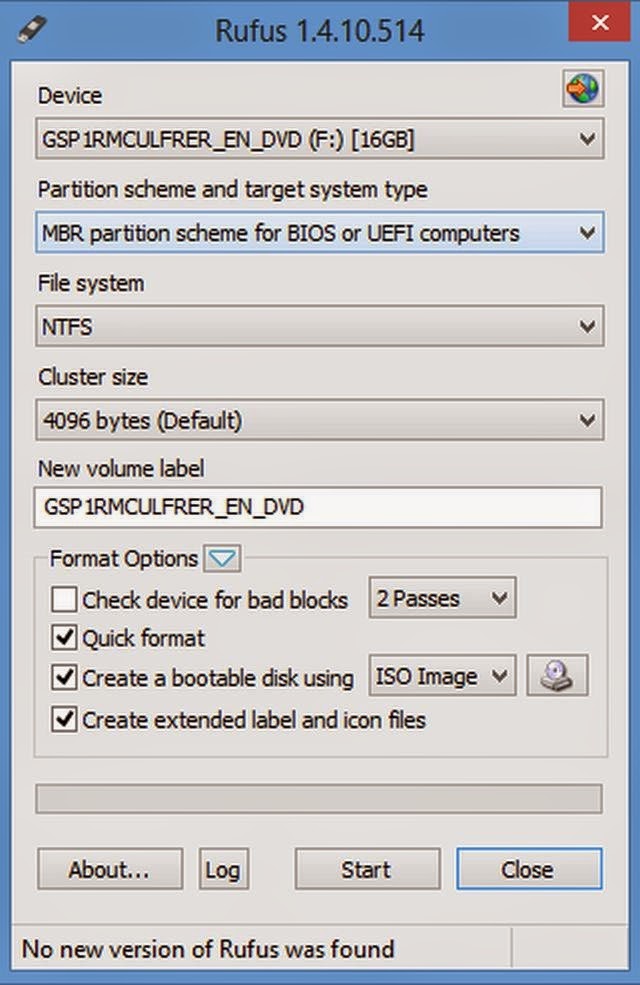Click the status text No new version found

pyautogui.click(x=208, y=949)
